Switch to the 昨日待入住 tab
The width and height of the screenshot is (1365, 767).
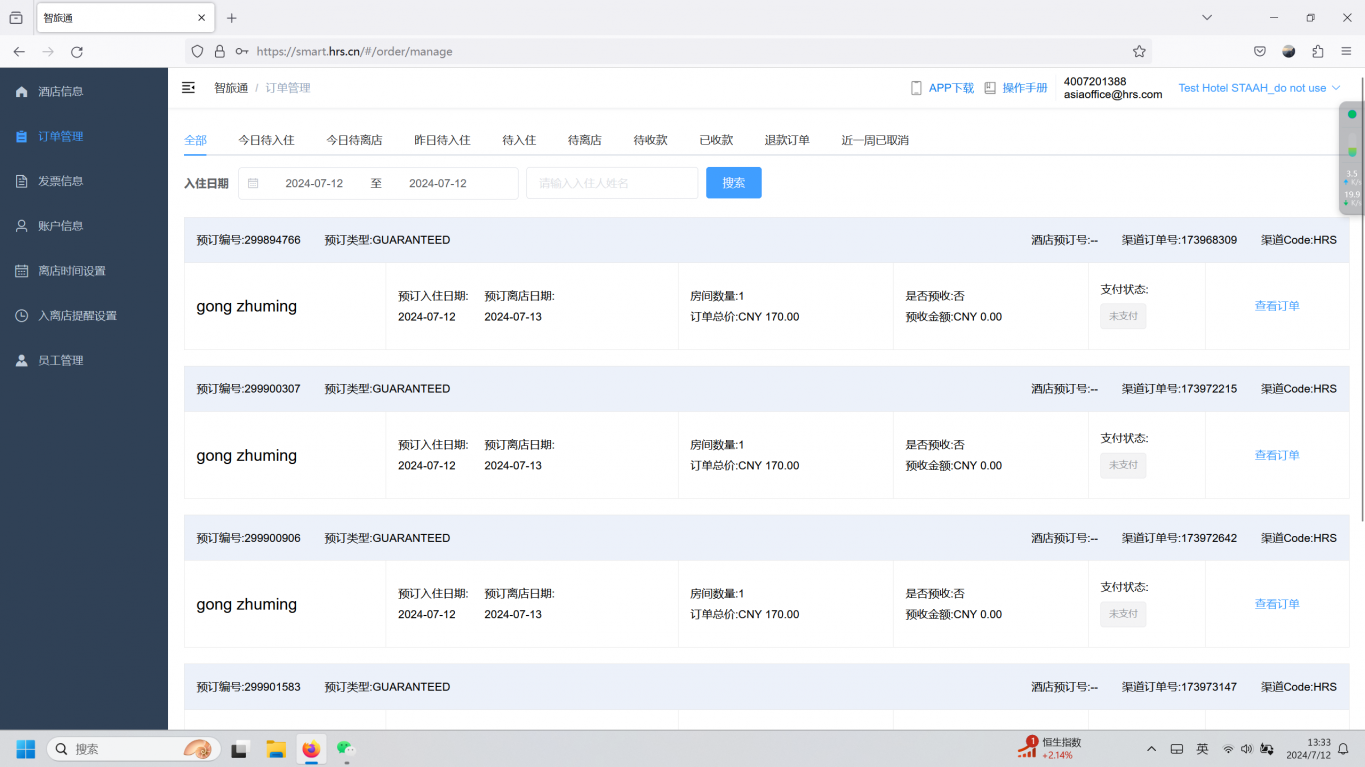click(442, 140)
